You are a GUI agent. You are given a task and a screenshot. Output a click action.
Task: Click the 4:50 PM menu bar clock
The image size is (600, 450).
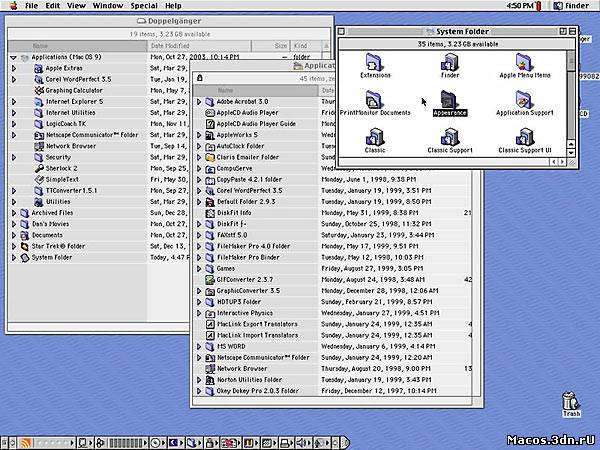[x=520, y=6]
